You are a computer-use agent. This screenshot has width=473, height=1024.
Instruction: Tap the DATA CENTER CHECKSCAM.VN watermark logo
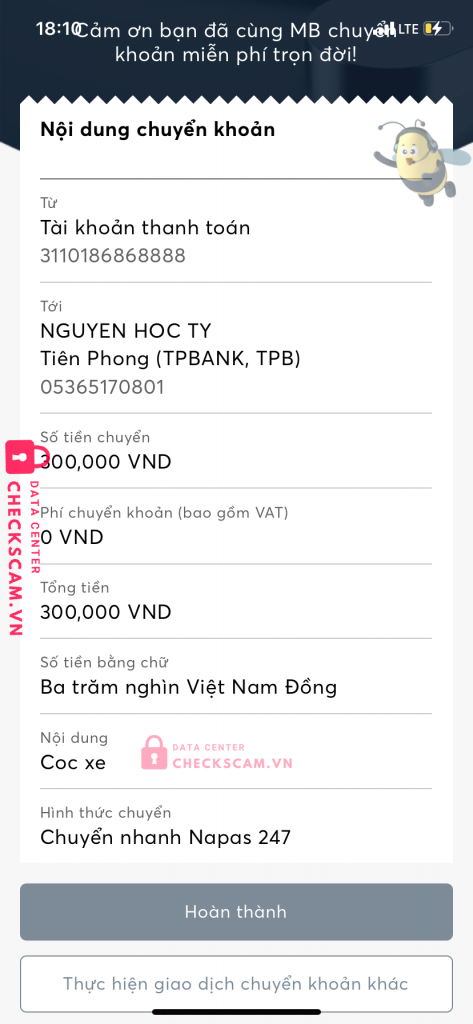click(216, 752)
